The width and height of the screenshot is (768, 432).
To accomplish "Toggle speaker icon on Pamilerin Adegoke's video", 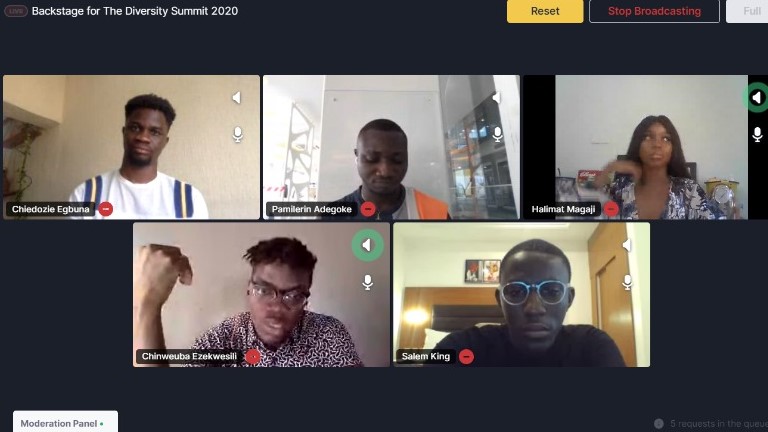I will click(497, 97).
